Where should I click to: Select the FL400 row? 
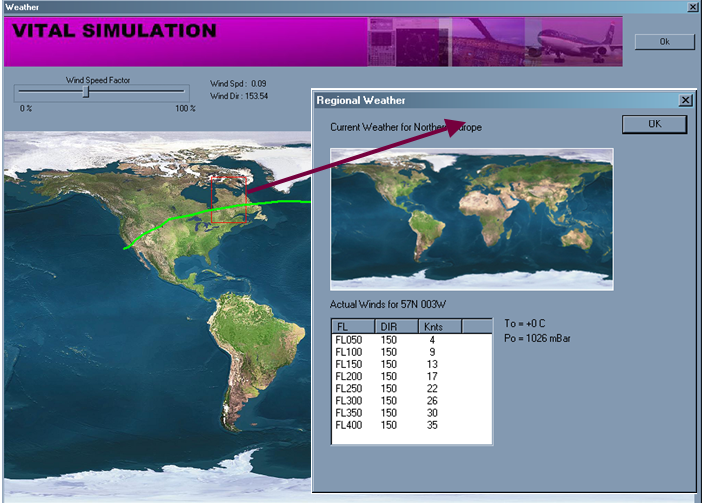[412, 425]
